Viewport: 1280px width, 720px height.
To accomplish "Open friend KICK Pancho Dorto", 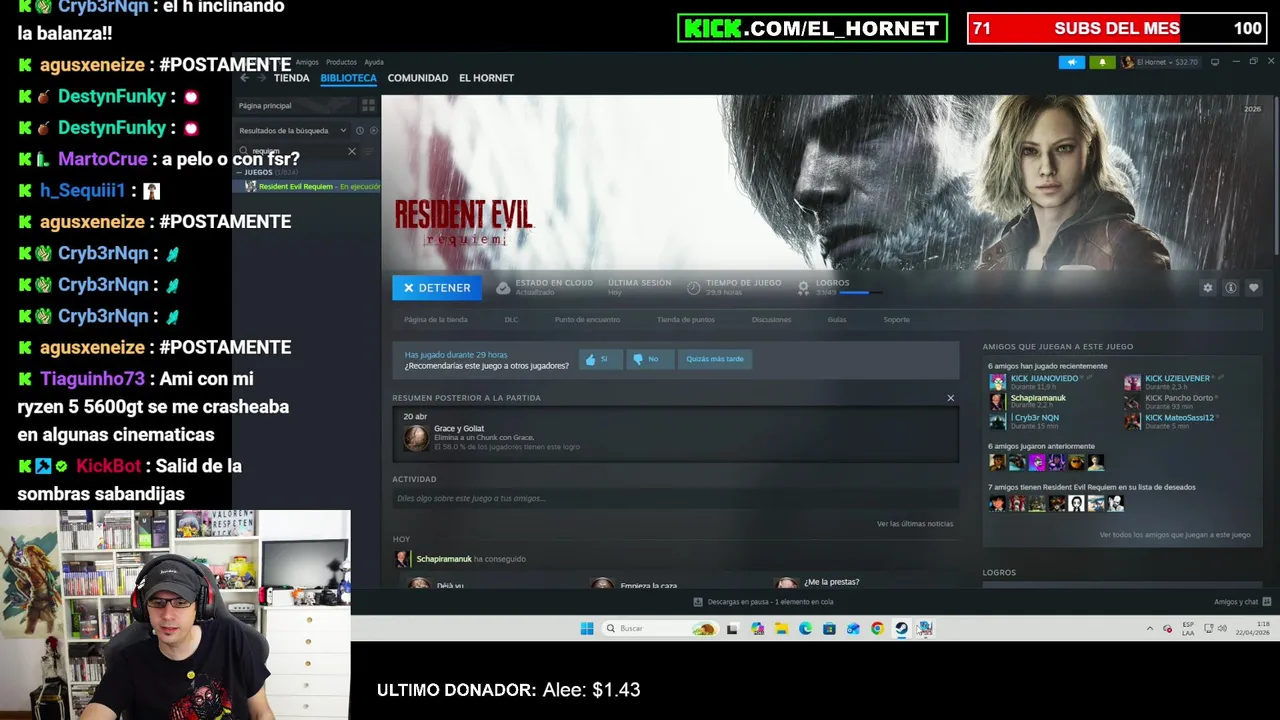I will [1179, 398].
